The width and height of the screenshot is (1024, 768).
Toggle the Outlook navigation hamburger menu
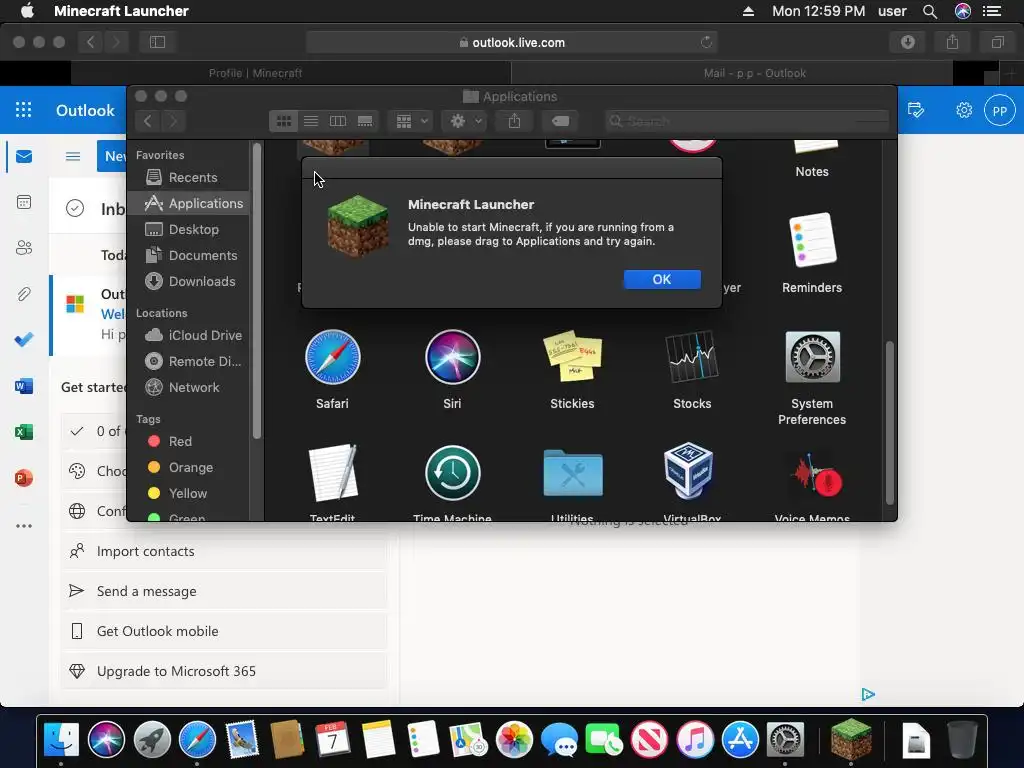73,156
